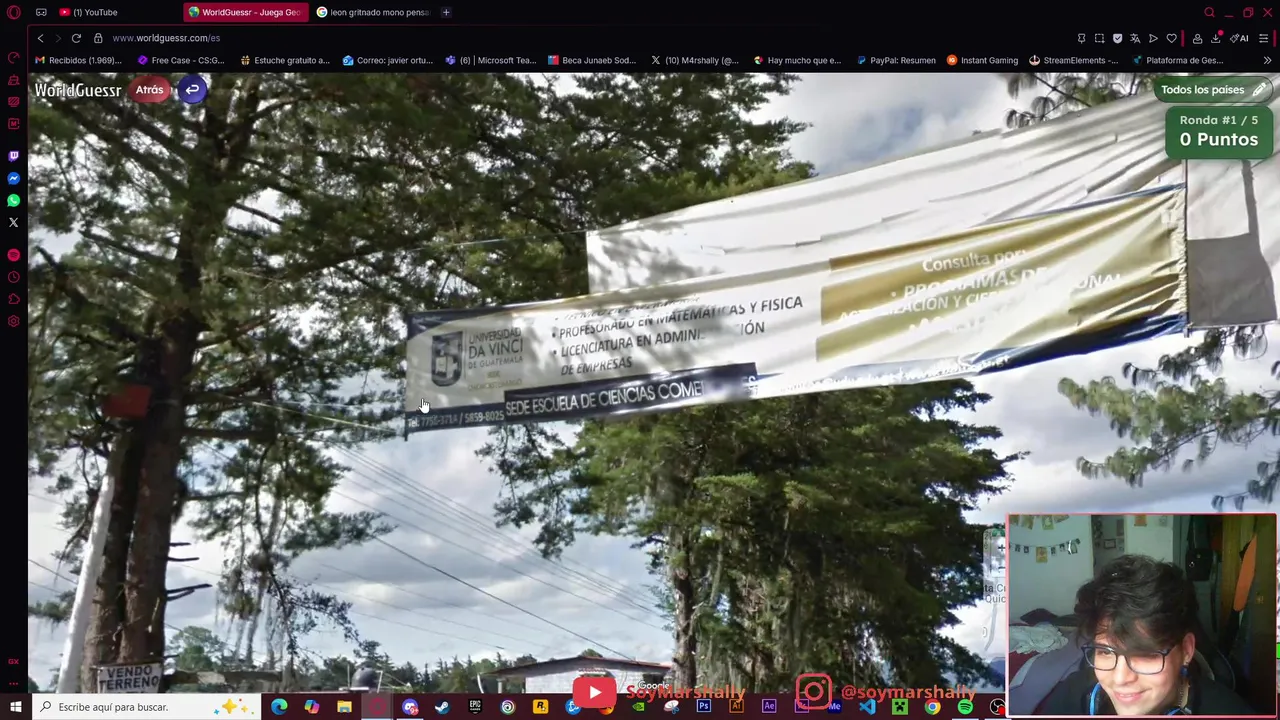Take a snapshot with the capture icon

1099,38
